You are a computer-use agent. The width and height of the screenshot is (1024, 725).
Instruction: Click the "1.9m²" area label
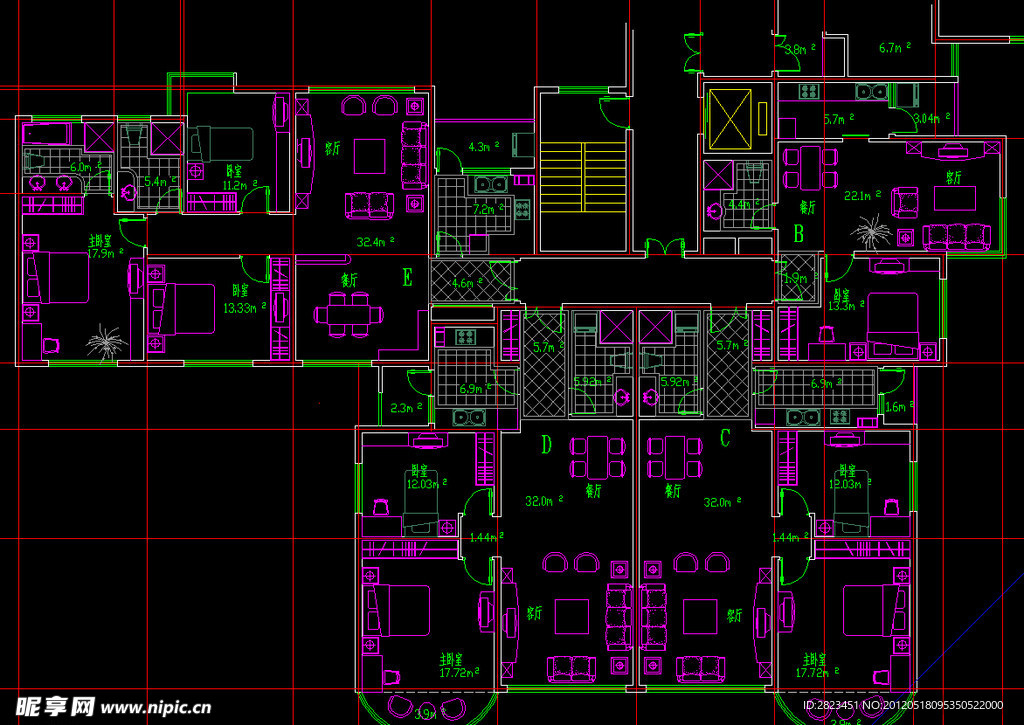click(x=799, y=278)
